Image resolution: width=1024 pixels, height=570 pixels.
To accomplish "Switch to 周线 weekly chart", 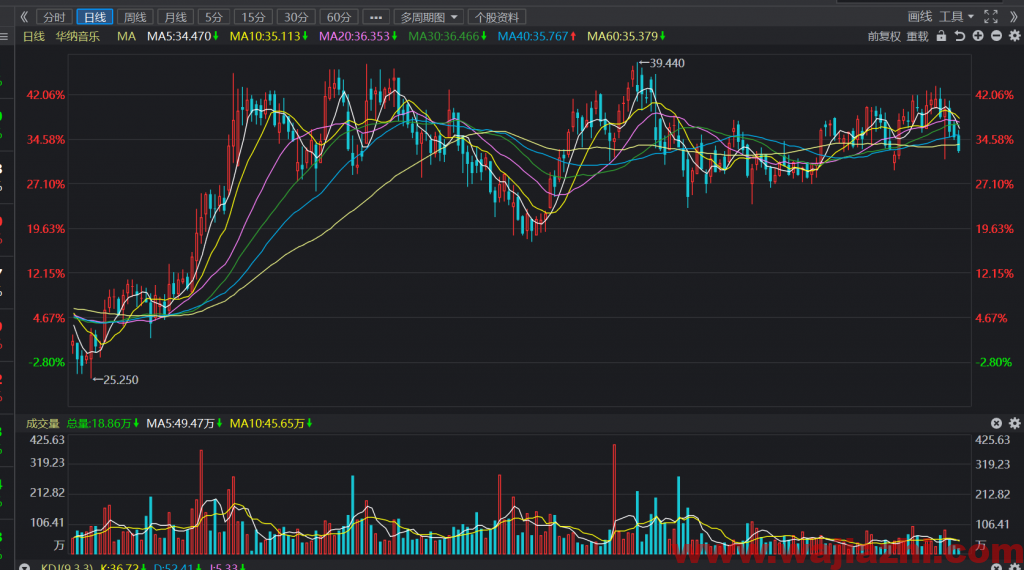I will (135, 17).
